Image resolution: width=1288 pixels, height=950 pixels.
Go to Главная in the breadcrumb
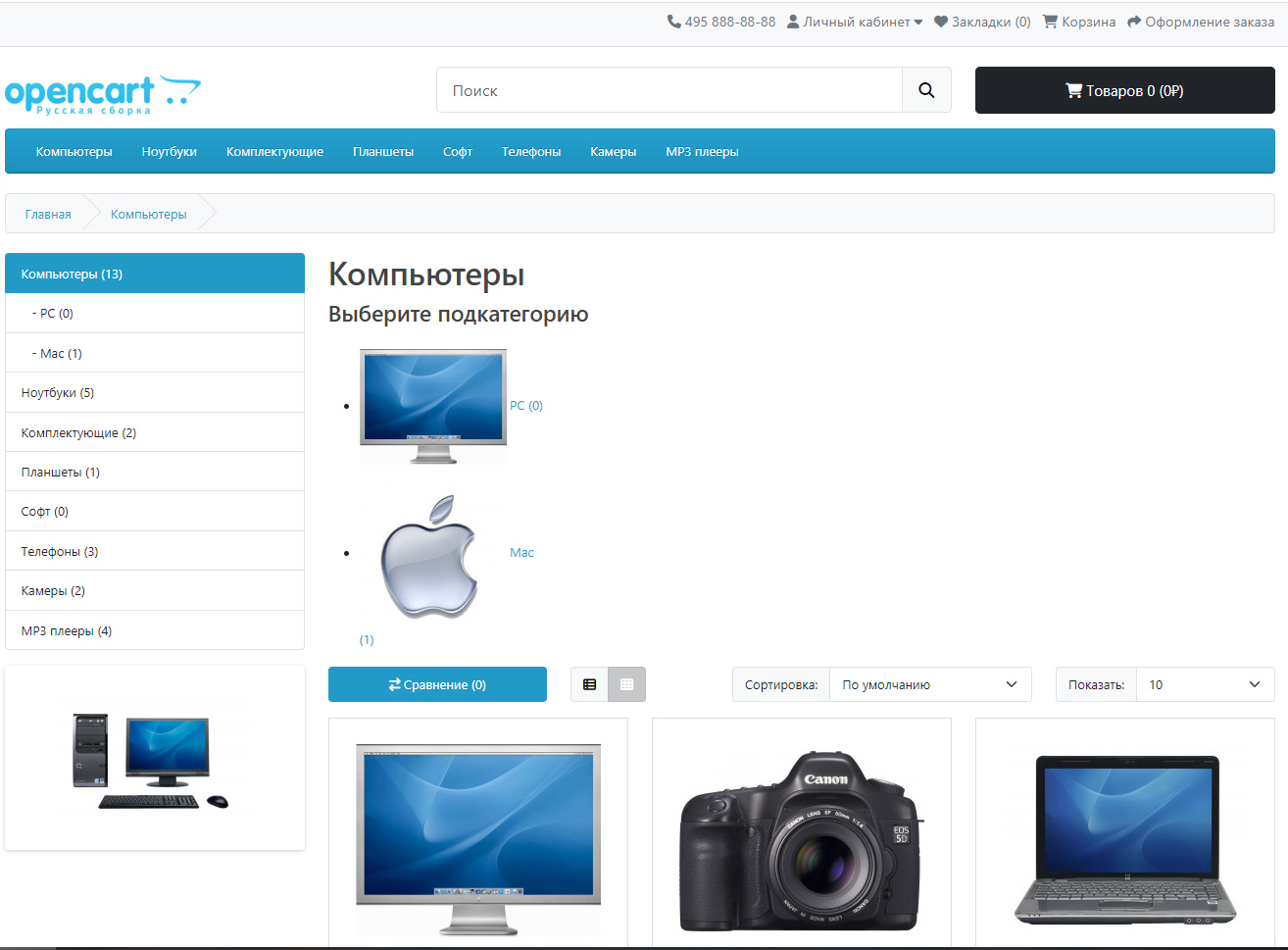coord(48,215)
